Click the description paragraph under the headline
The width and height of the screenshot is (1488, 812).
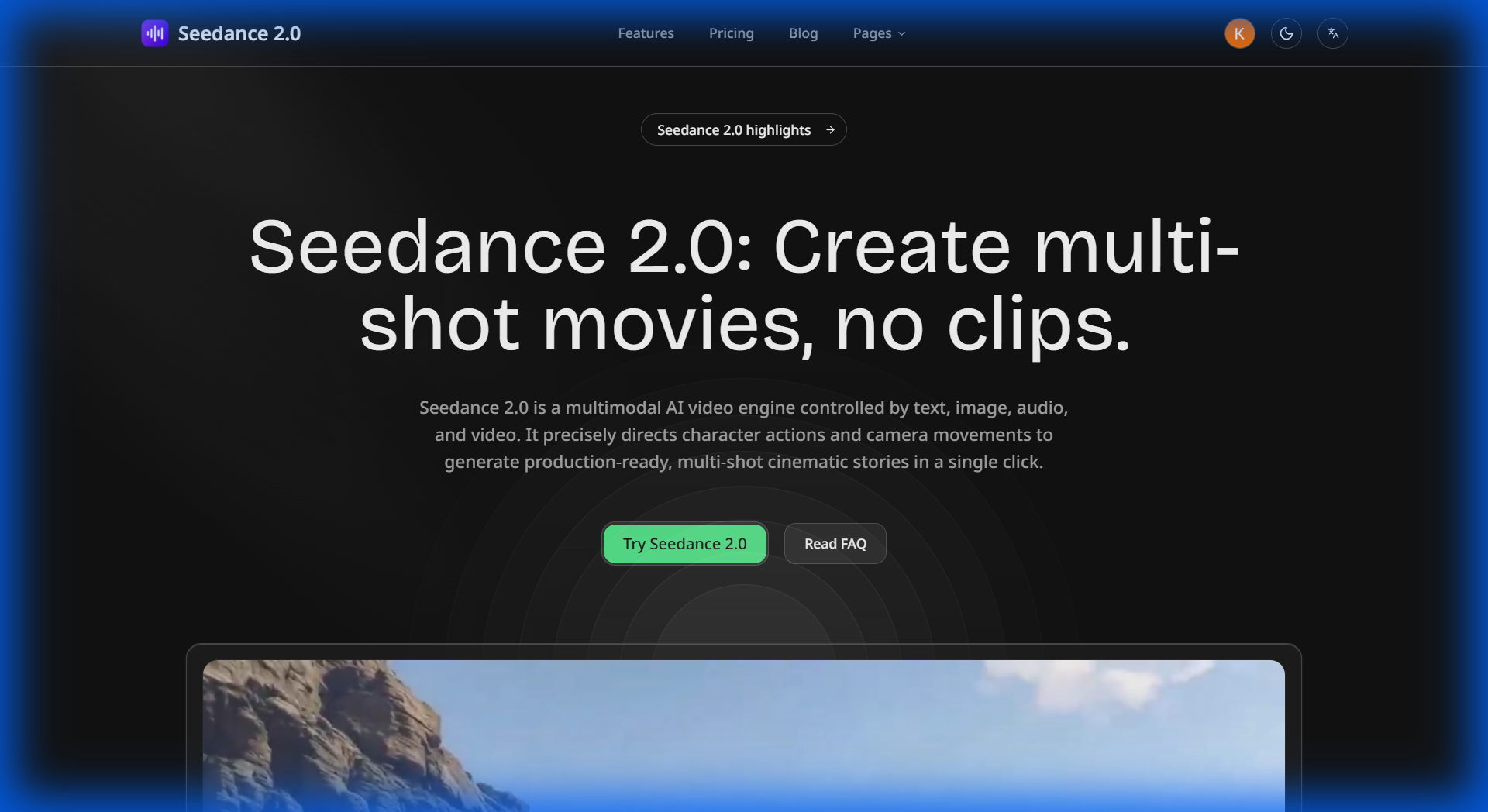coord(744,435)
